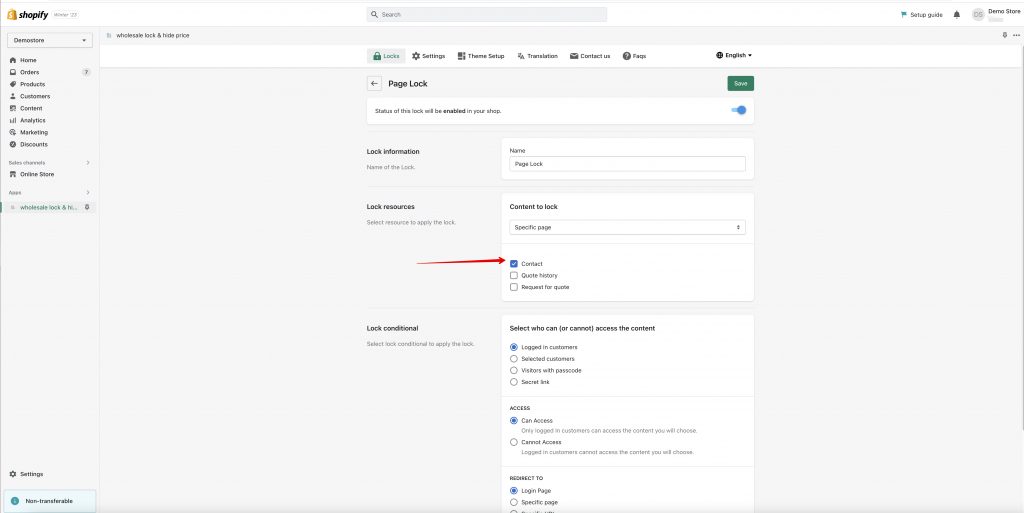The width and height of the screenshot is (1024, 513).
Task: Select Login Page redirect radio
Action: 514,490
